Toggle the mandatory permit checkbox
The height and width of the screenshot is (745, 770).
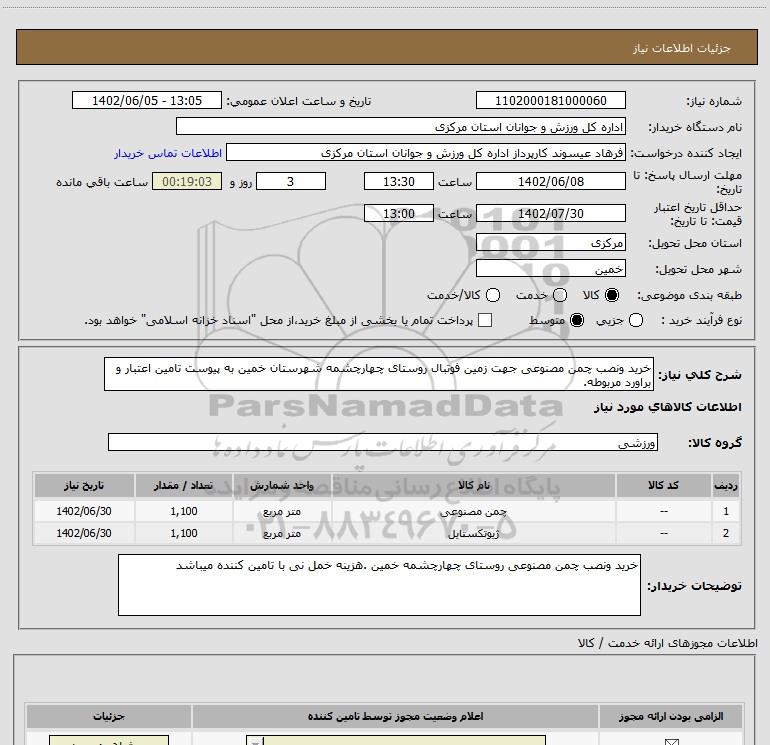(671, 742)
